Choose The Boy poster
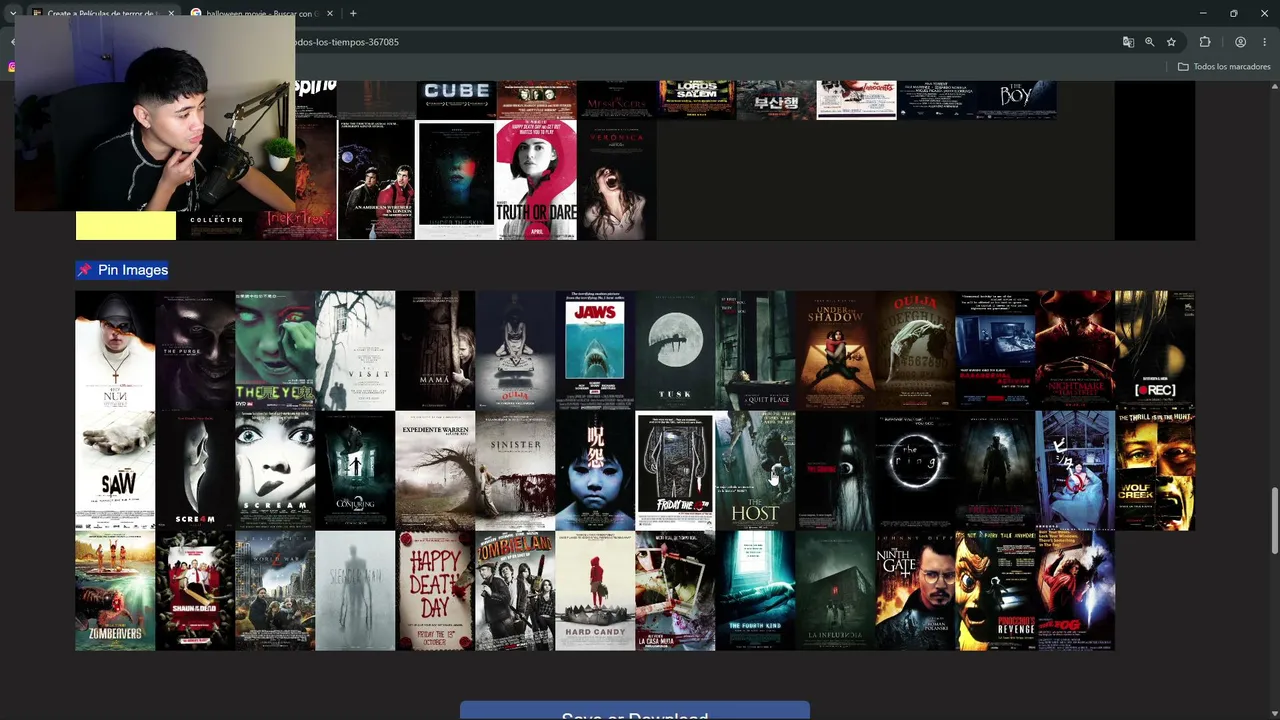Viewport: 1280px width, 720px height. pos(1017,100)
